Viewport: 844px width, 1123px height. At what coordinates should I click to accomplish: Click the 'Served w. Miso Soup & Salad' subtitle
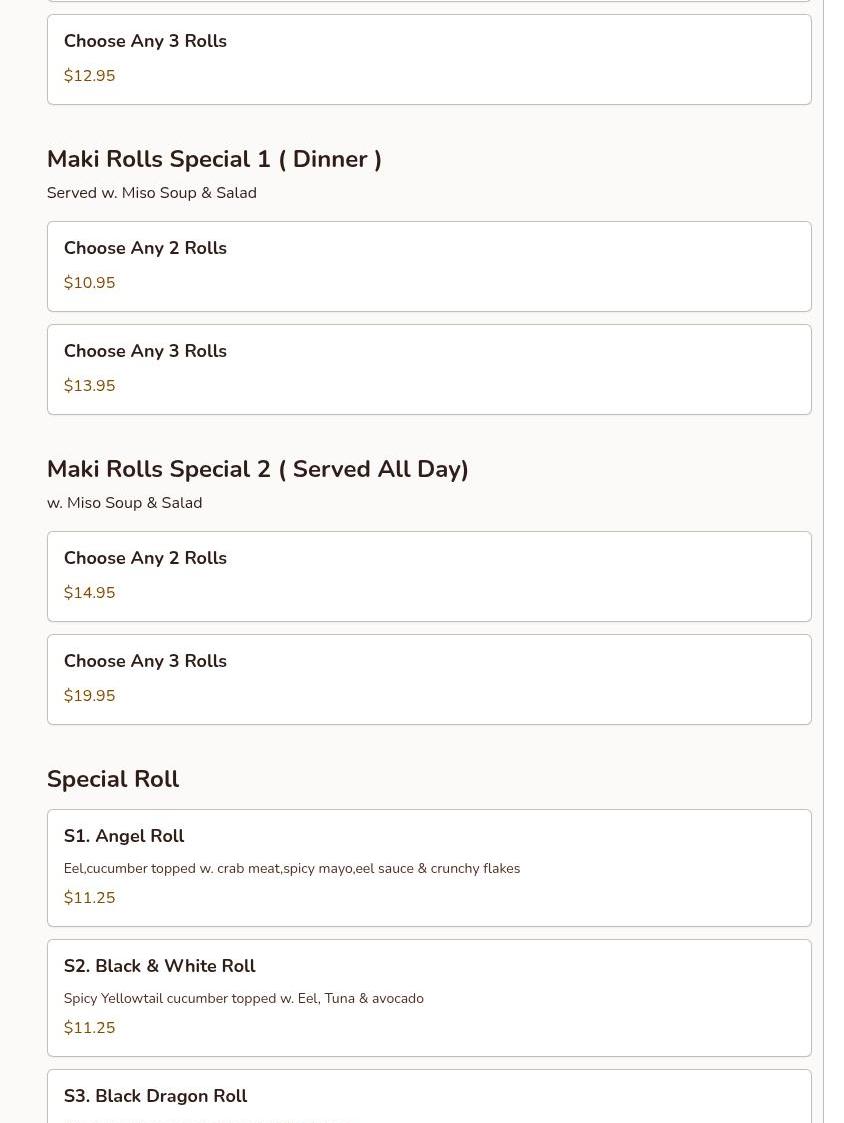click(152, 193)
